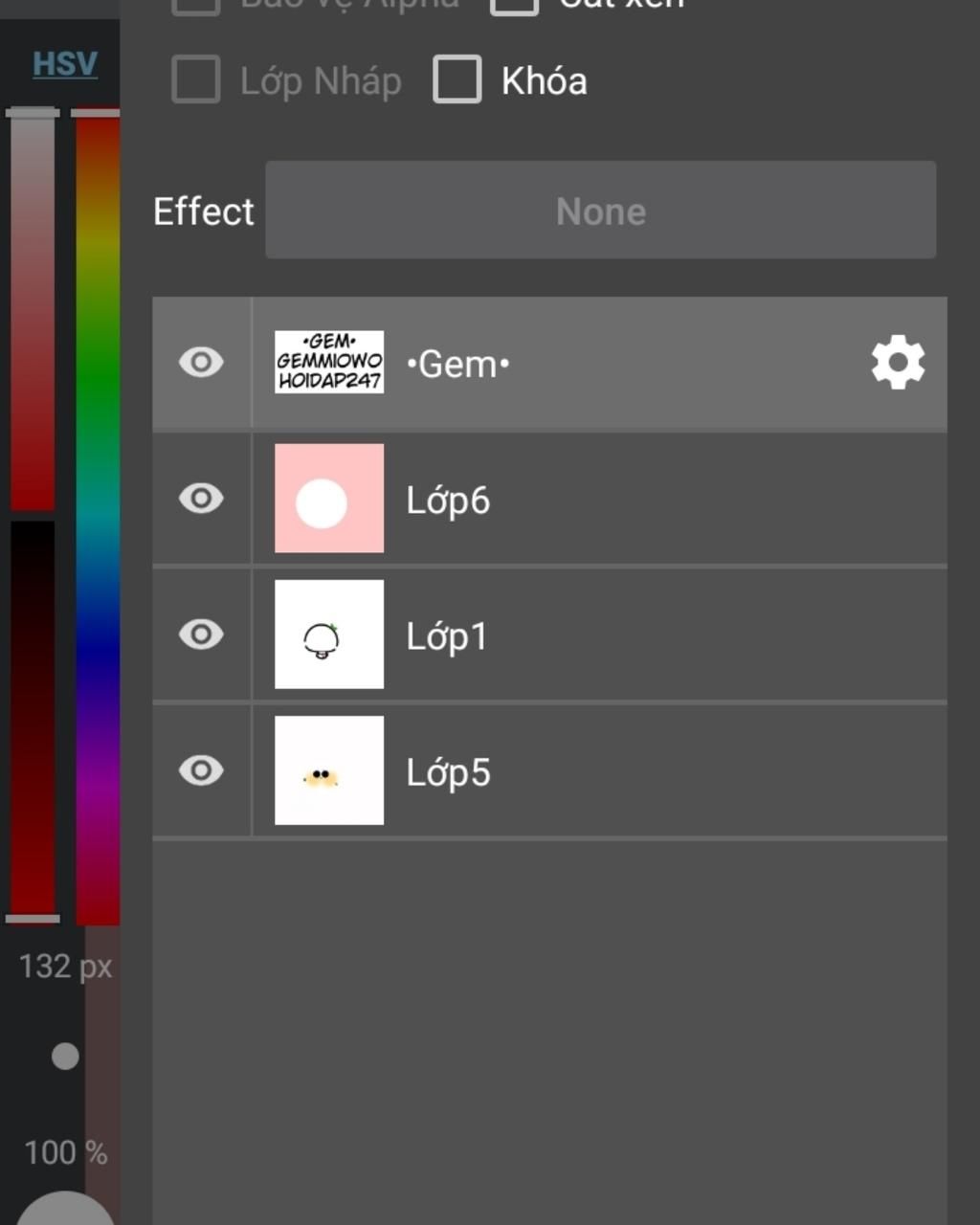Open the Effect None dropdown
The height and width of the screenshot is (1225, 980).
(601, 210)
